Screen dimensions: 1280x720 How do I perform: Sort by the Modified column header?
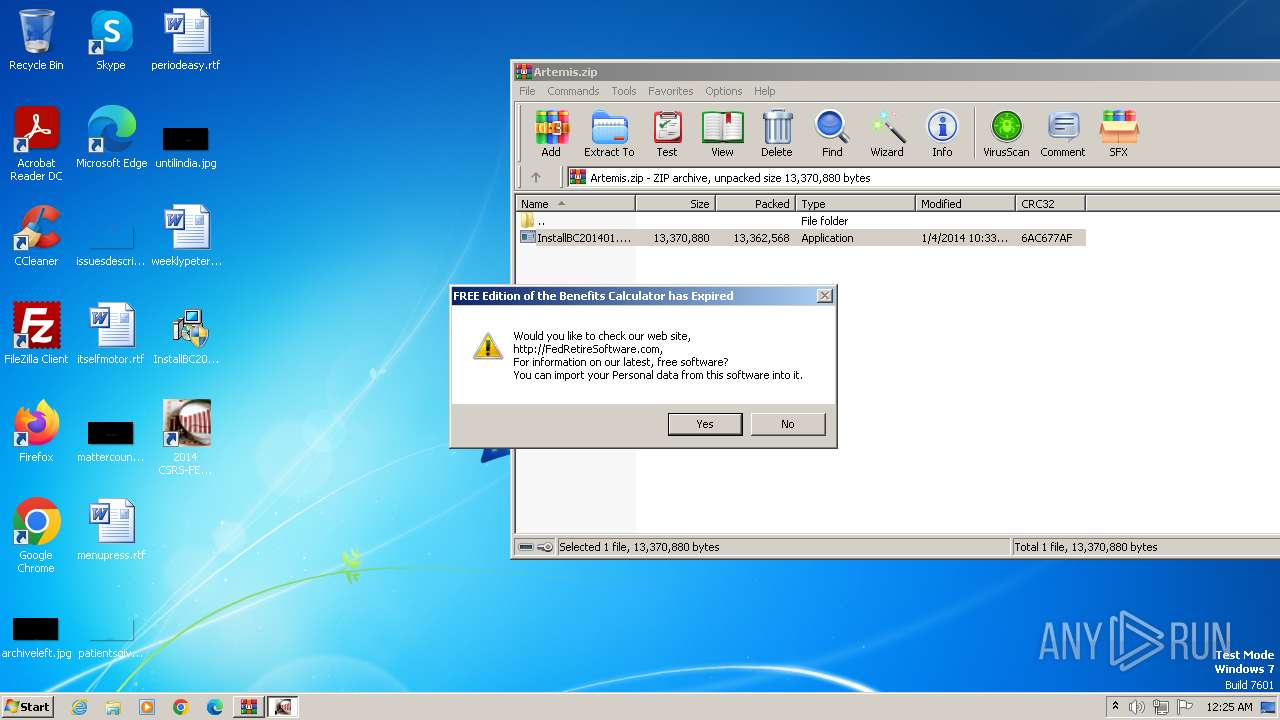[965, 203]
